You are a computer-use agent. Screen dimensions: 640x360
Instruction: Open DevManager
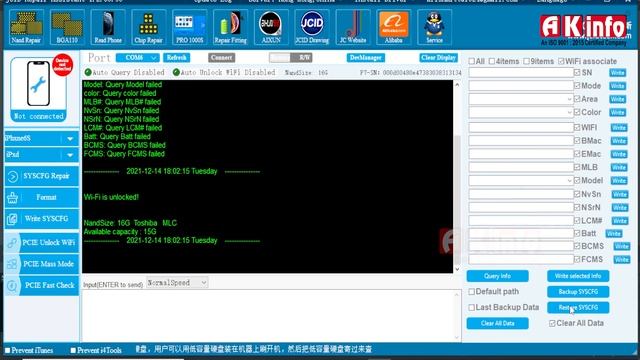point(365,58)
